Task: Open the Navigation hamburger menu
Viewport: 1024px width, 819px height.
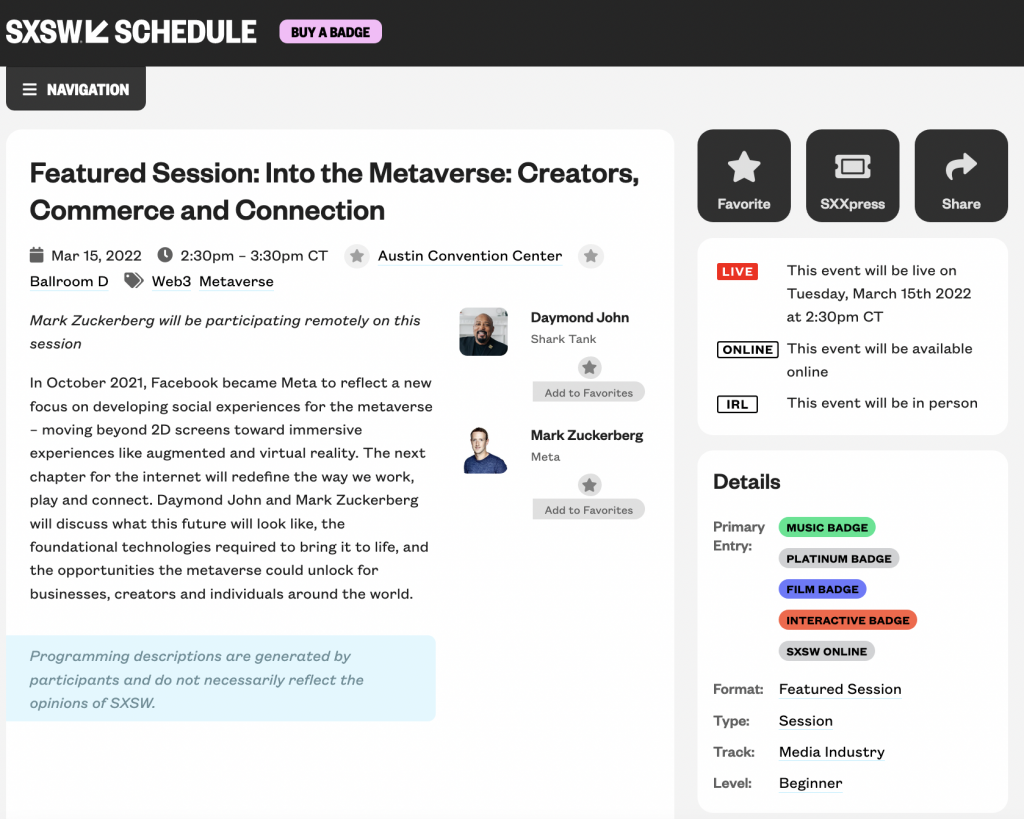Action: tap(76, 89)
